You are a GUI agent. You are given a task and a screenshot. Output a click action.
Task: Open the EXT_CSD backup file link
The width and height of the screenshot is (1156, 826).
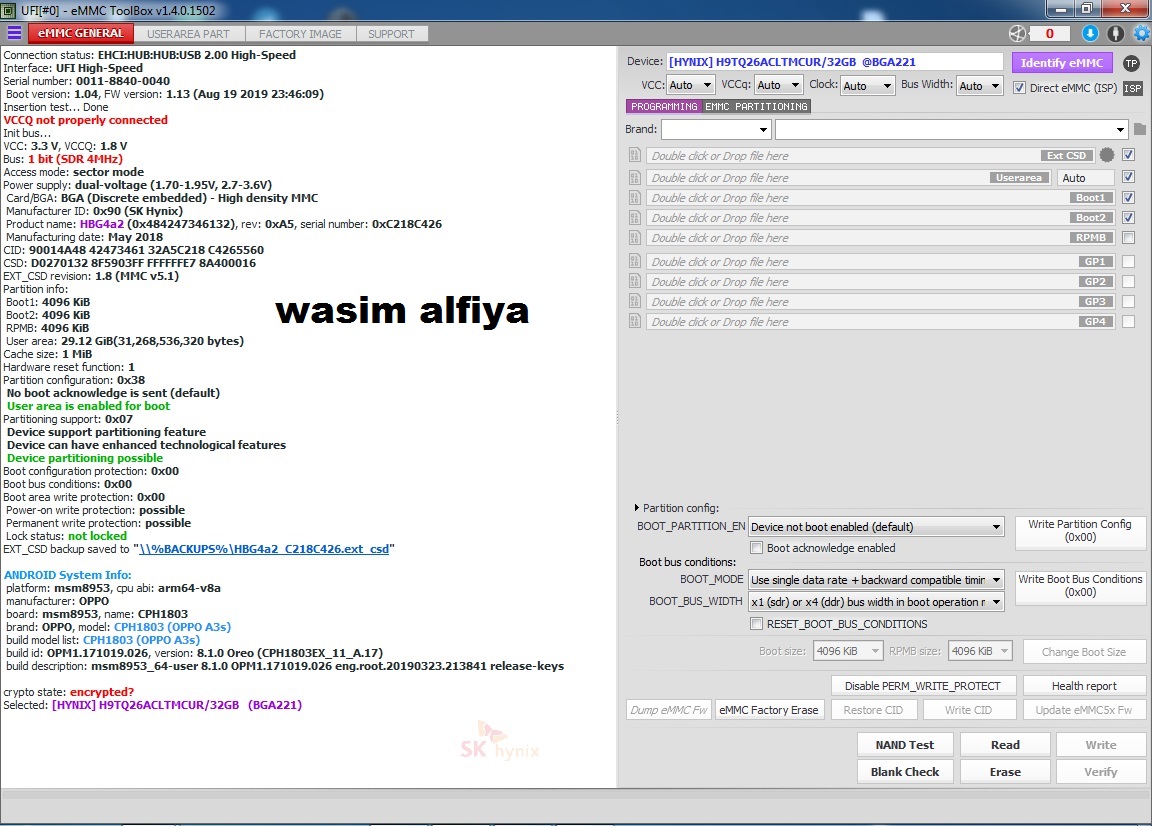tap(264, 549)
